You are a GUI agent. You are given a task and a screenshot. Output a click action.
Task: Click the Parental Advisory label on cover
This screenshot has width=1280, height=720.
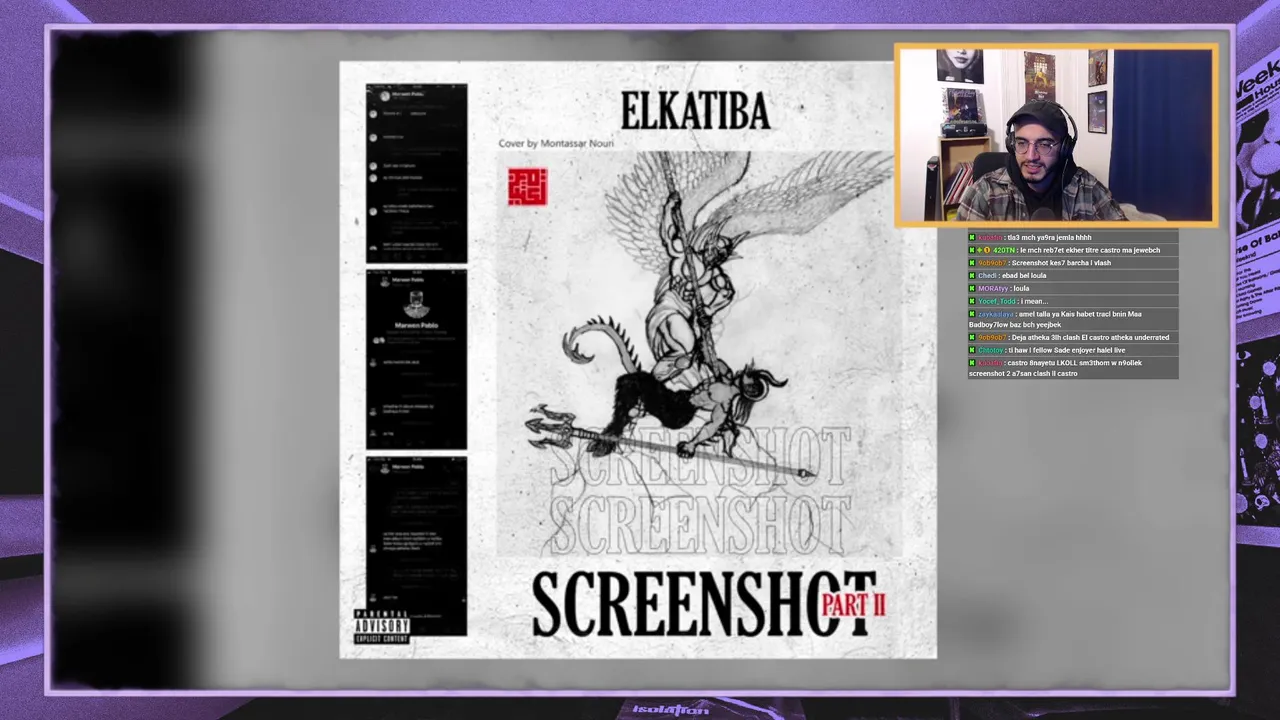tap(382, 626)
